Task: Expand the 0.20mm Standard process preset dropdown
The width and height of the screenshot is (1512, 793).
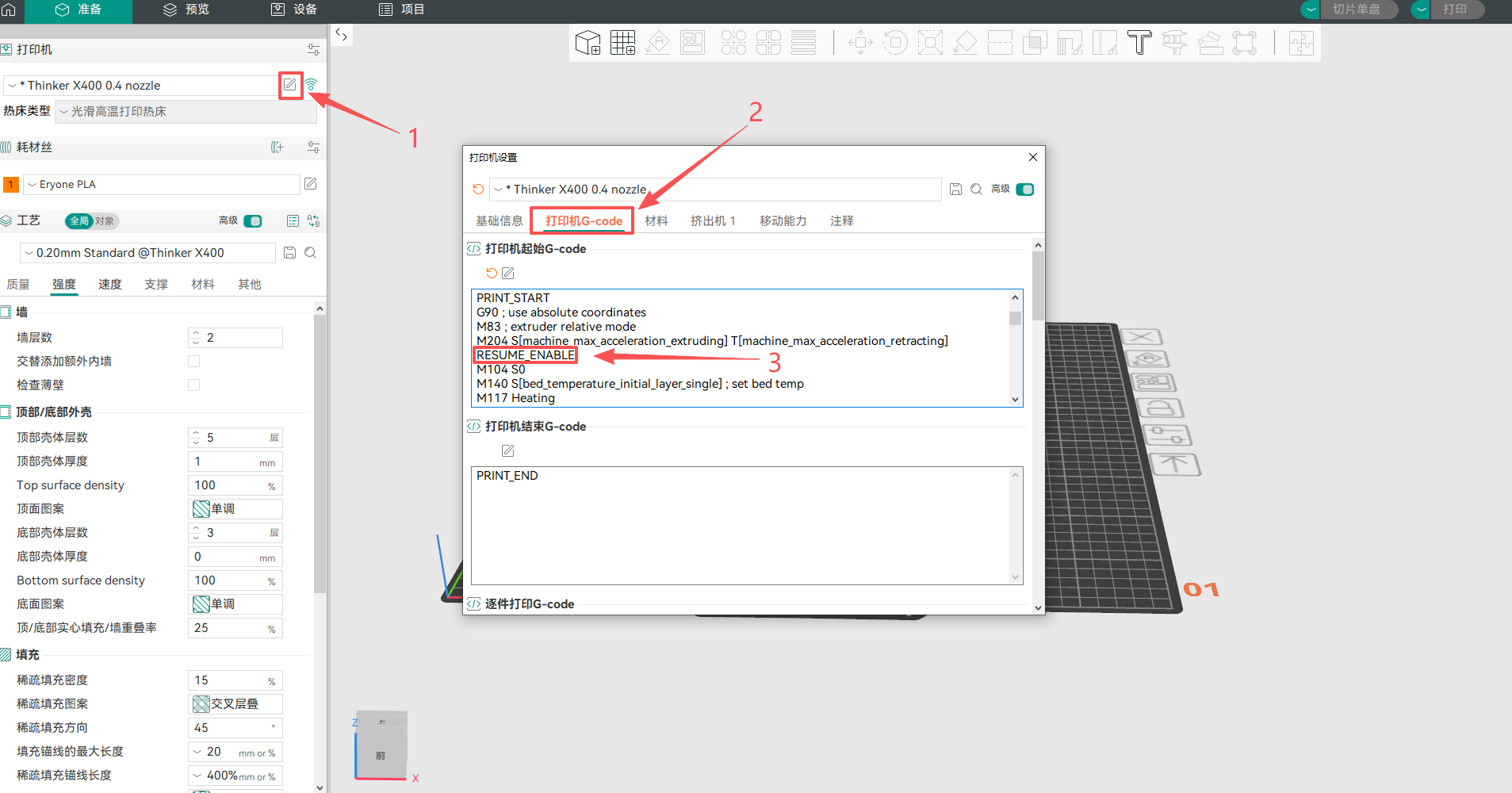Action: [147, 253]
